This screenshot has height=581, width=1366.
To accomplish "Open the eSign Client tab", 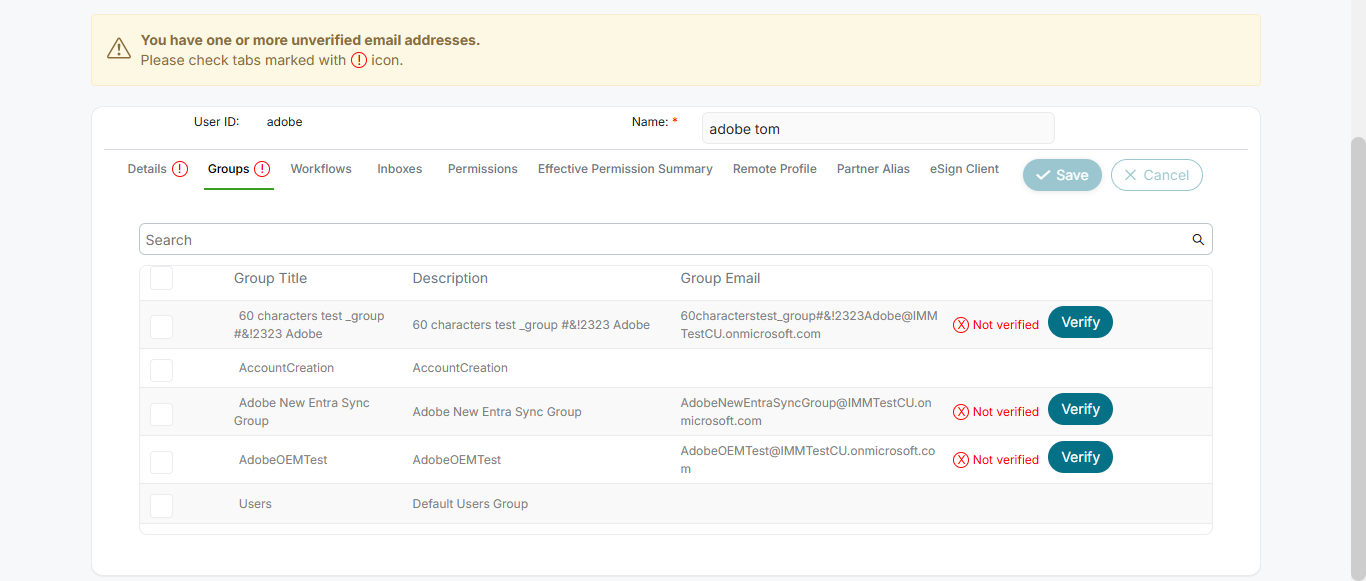I will tap(964, 169).
